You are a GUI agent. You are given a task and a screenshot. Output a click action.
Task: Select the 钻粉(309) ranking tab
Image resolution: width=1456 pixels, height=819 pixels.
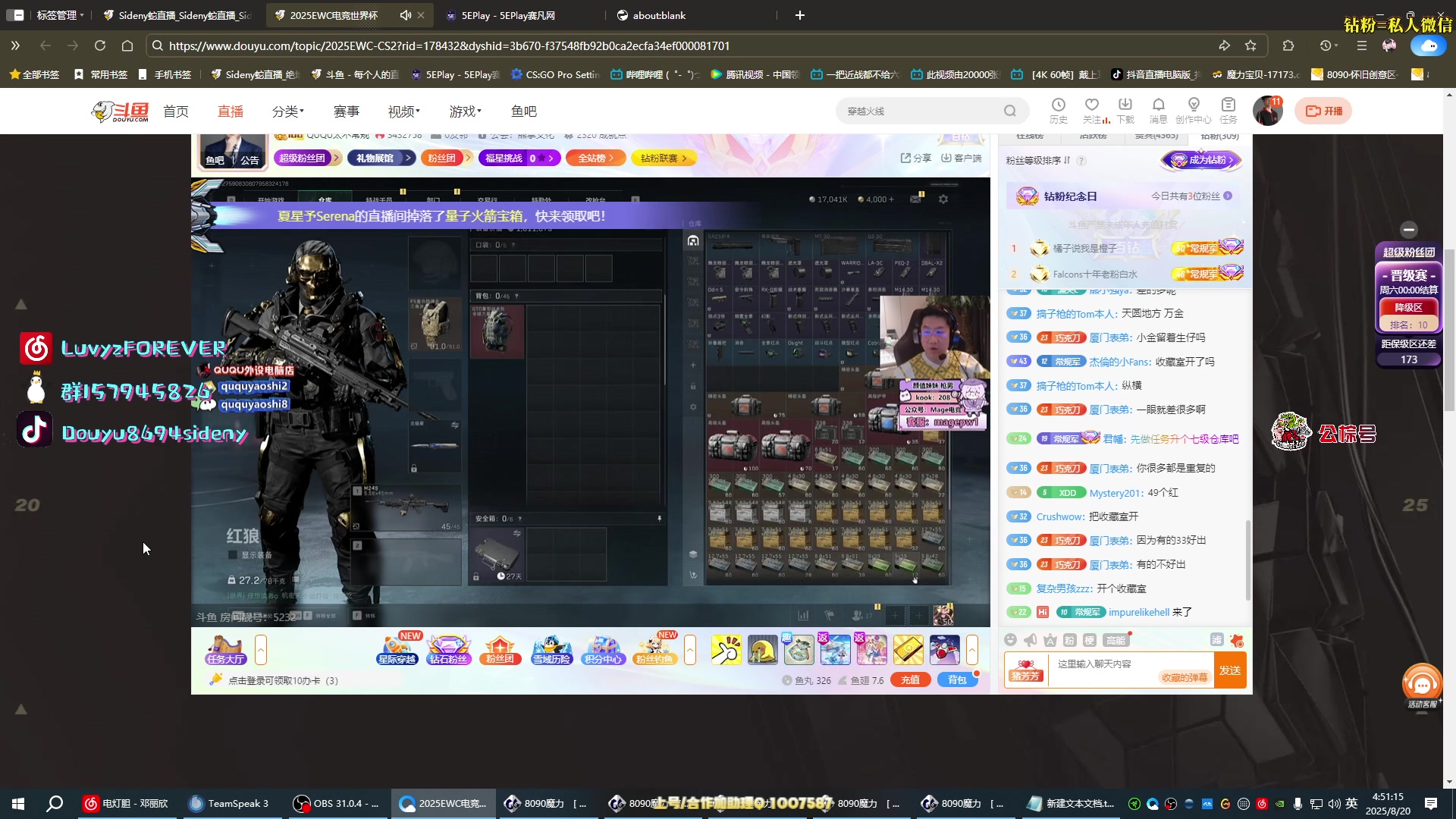pyautogui.click(x=1219, y=136)
